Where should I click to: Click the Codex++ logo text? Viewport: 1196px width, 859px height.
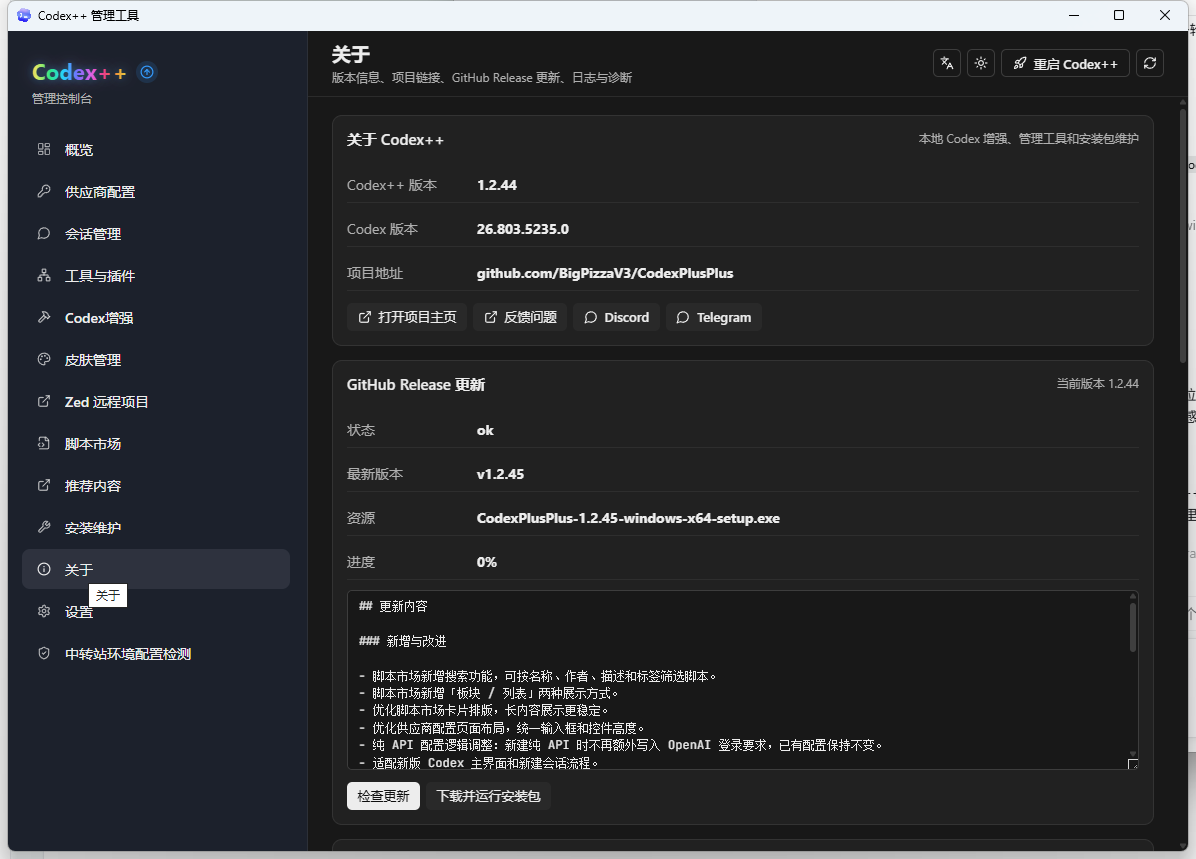click(x=79, y=72)
